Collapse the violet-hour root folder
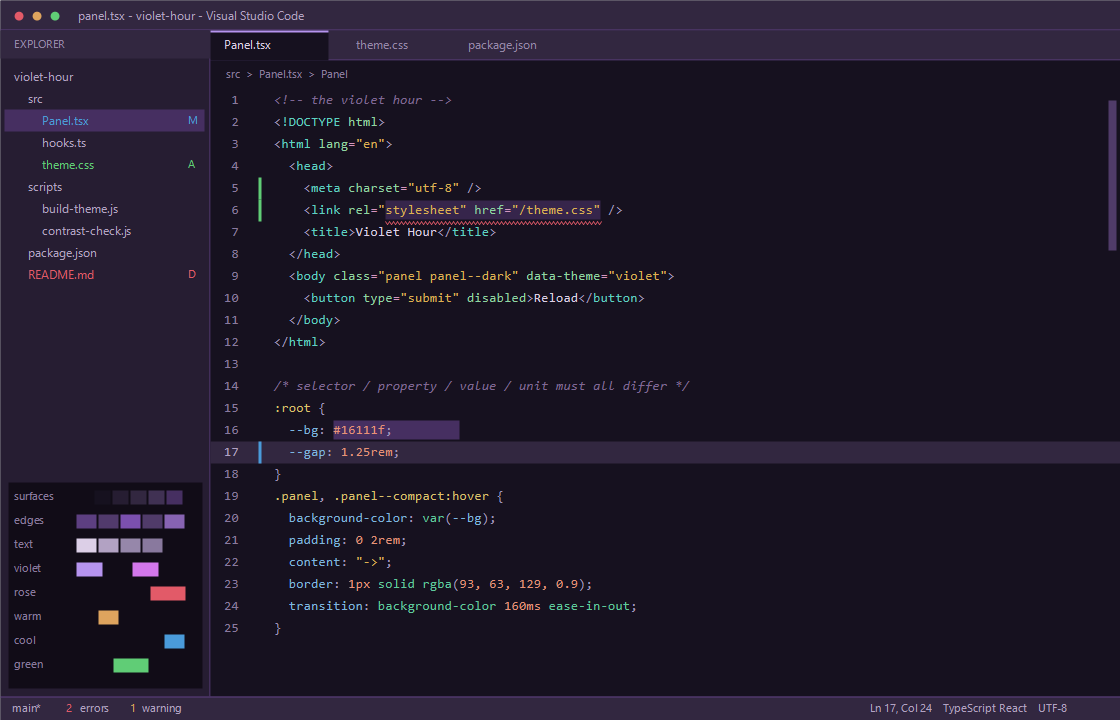Viewport: 1120px width, 720px height. point(44,77)
